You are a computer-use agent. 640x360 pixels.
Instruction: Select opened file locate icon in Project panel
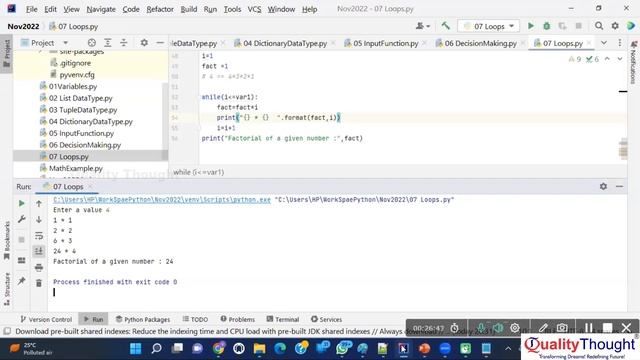pyautogui.click(x=92, y=42)
